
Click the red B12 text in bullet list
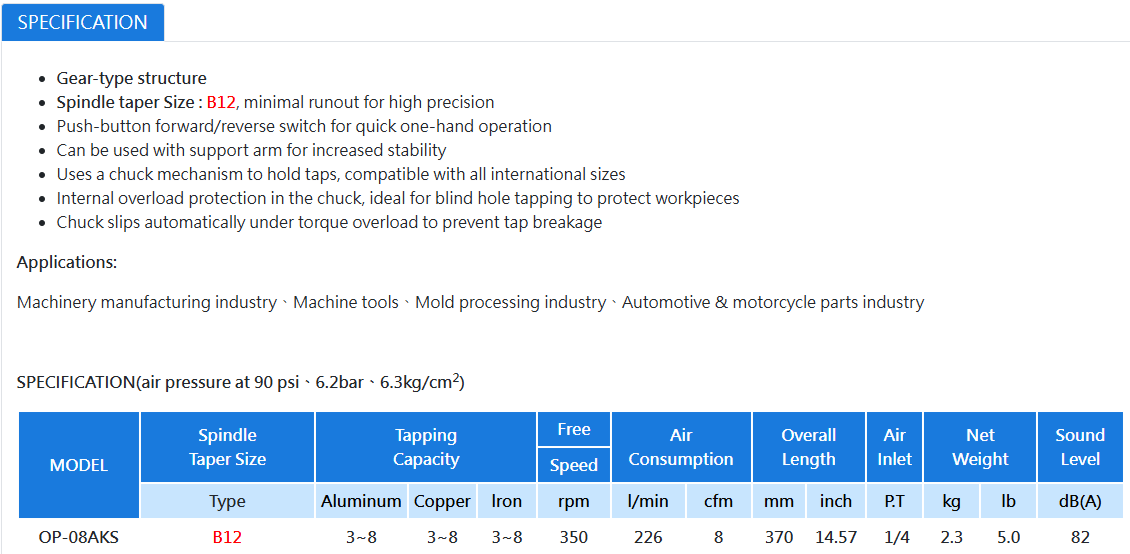[x=221, y=102]
